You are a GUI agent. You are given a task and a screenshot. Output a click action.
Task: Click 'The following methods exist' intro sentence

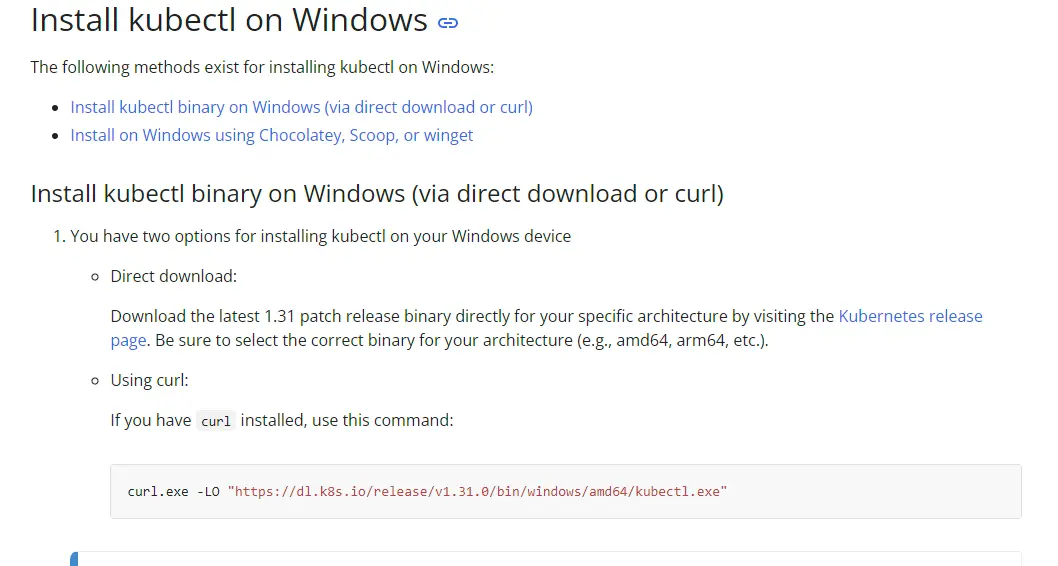(262, 67)
